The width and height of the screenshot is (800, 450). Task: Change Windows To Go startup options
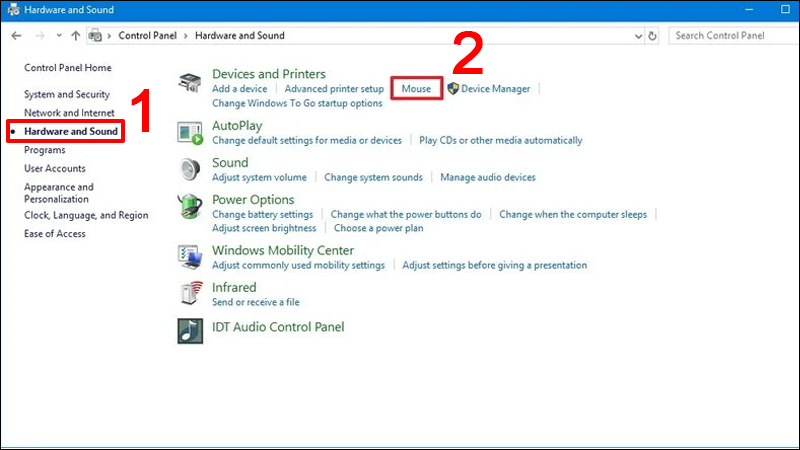(297, 103)
